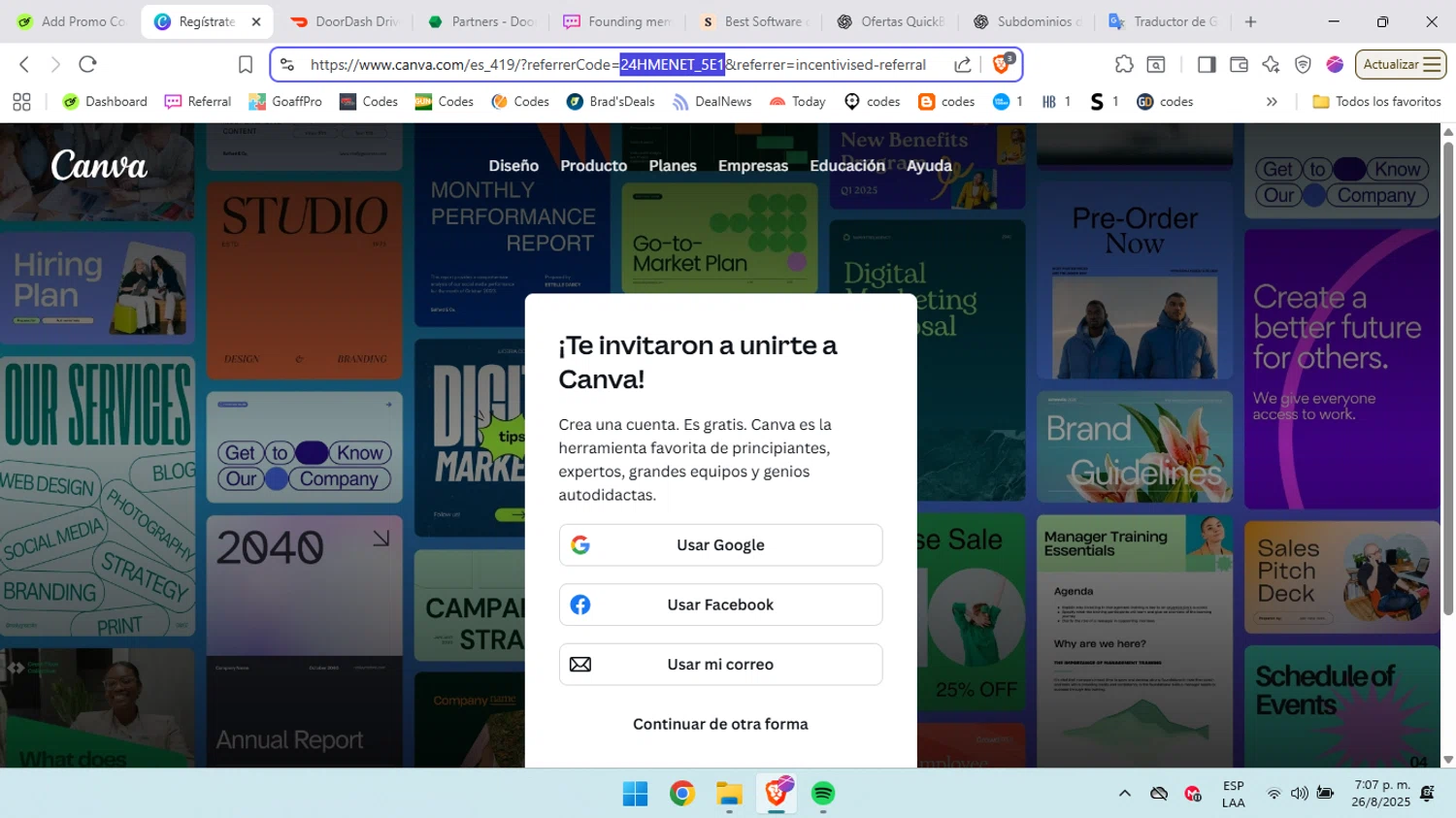The image size is (1456, 818).
Task: Open the Producto menu
Action: 594,166
